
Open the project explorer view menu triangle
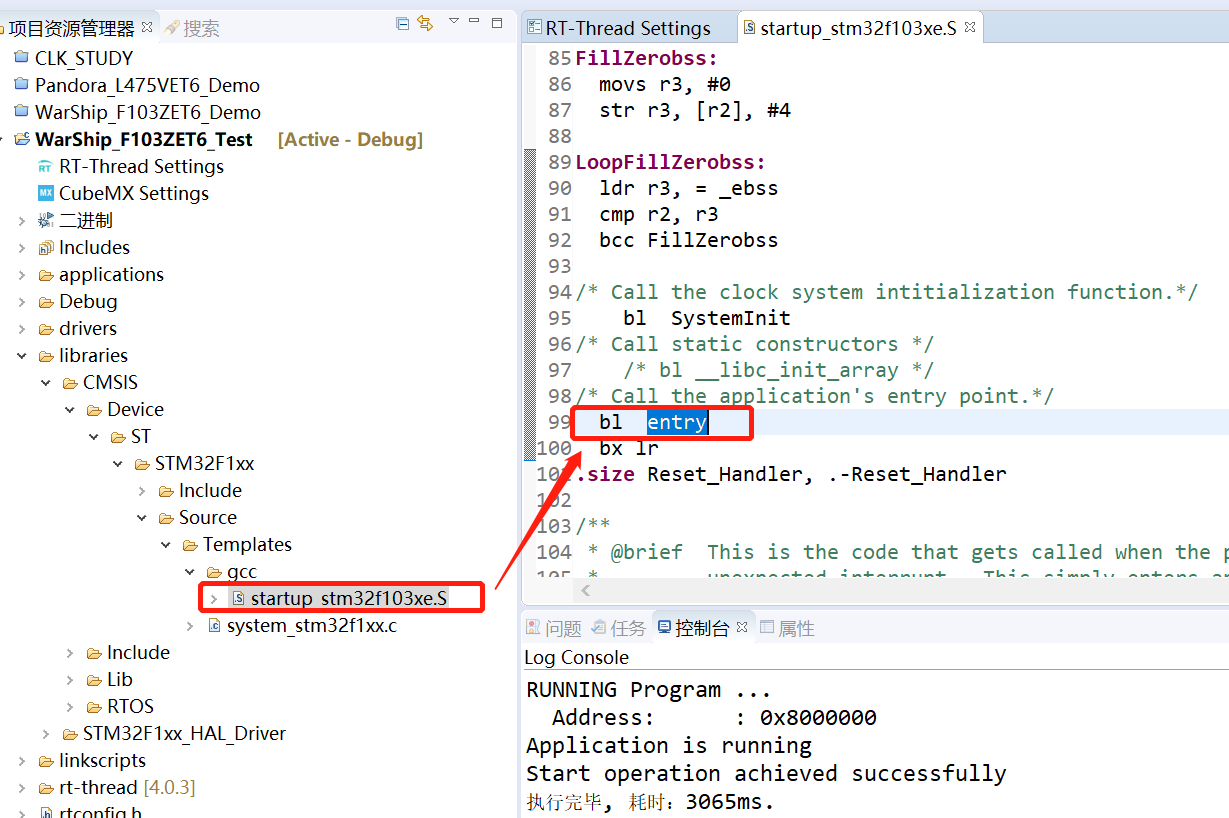click(x=453, y=21)
